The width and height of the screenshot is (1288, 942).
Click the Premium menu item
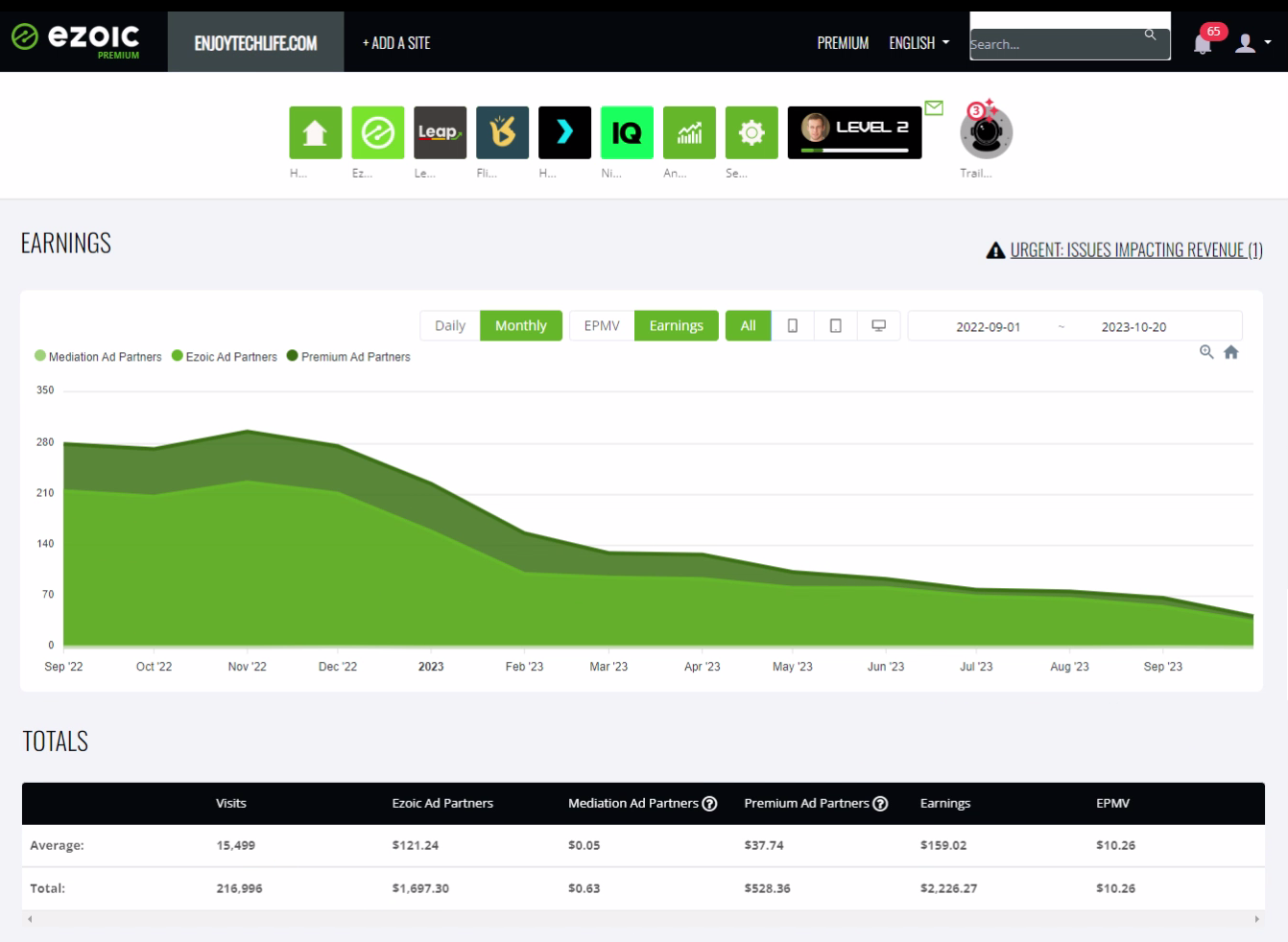(x=843, y=43)
